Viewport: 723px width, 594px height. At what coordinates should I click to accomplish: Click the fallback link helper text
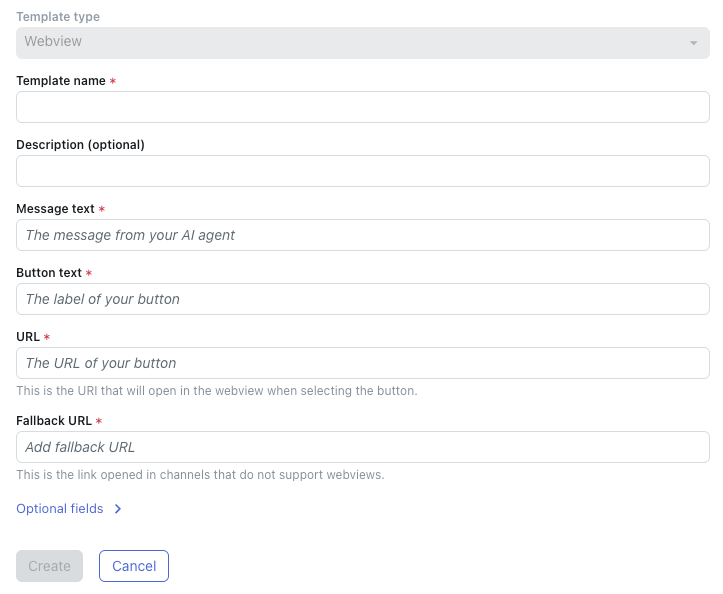coord(200,475)
